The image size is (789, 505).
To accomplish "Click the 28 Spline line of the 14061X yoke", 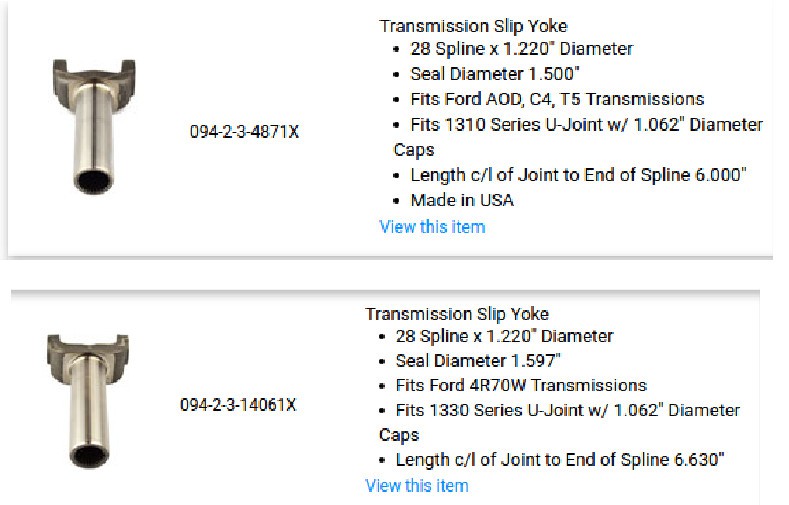I will pyautogui.click(x=505, y=336).
